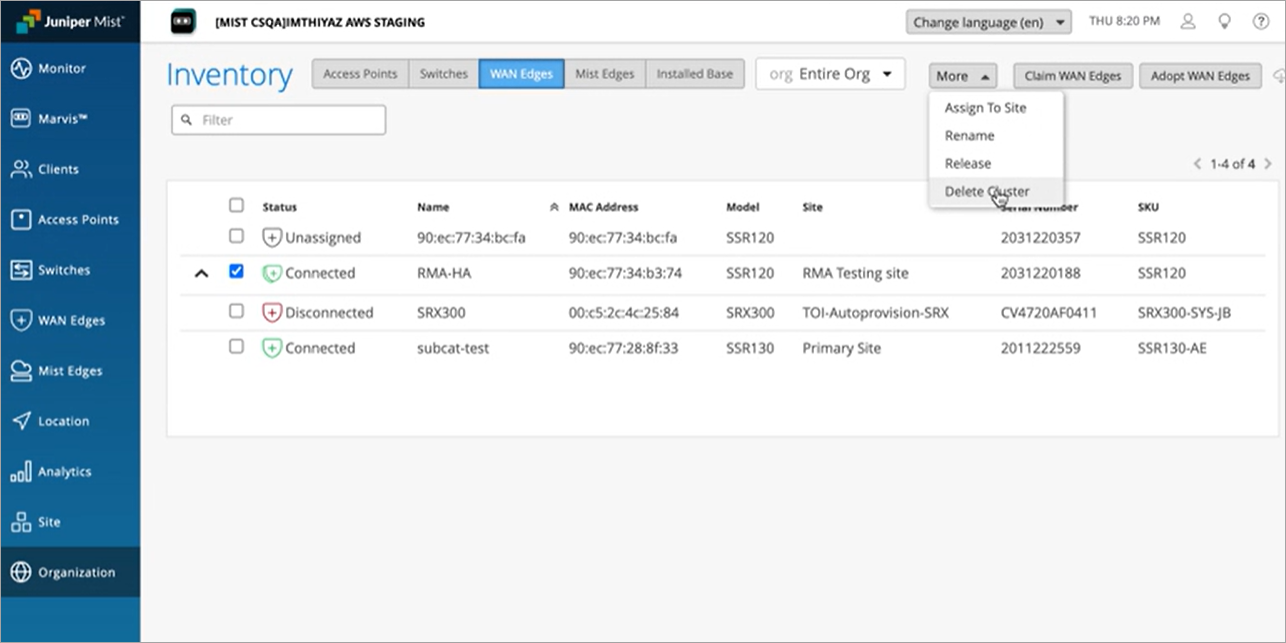The width and height of the screenshot is (1286, 643).
Task: Sort by the SKU column header
Action: pos(1149,207)
